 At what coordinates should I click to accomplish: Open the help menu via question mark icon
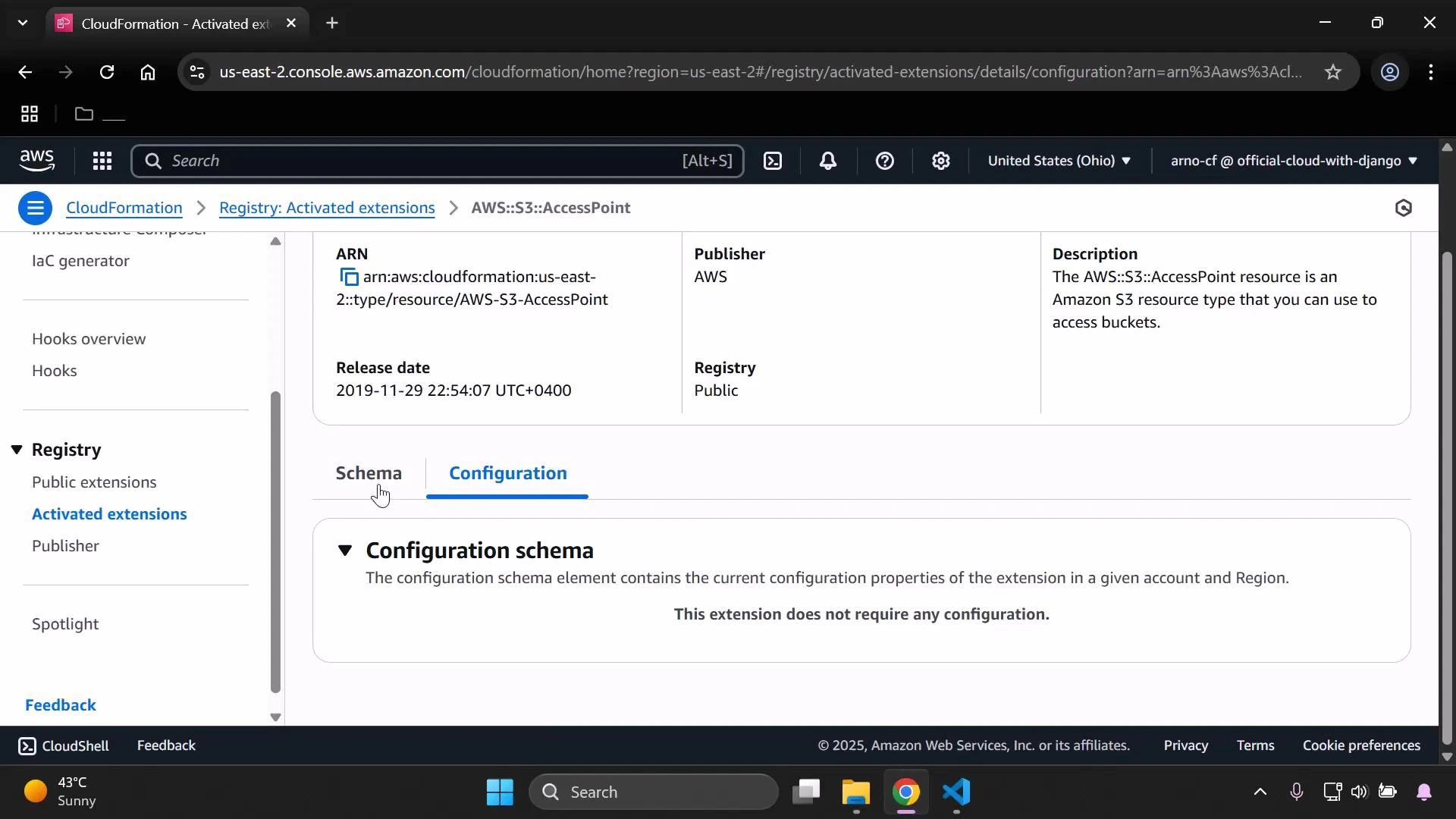coord(885,161)
